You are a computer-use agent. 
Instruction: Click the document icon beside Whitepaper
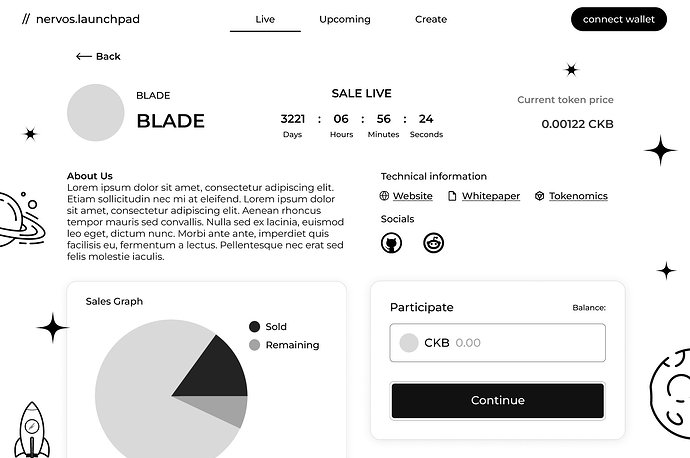pyautogui.click(x=452, y=196)
